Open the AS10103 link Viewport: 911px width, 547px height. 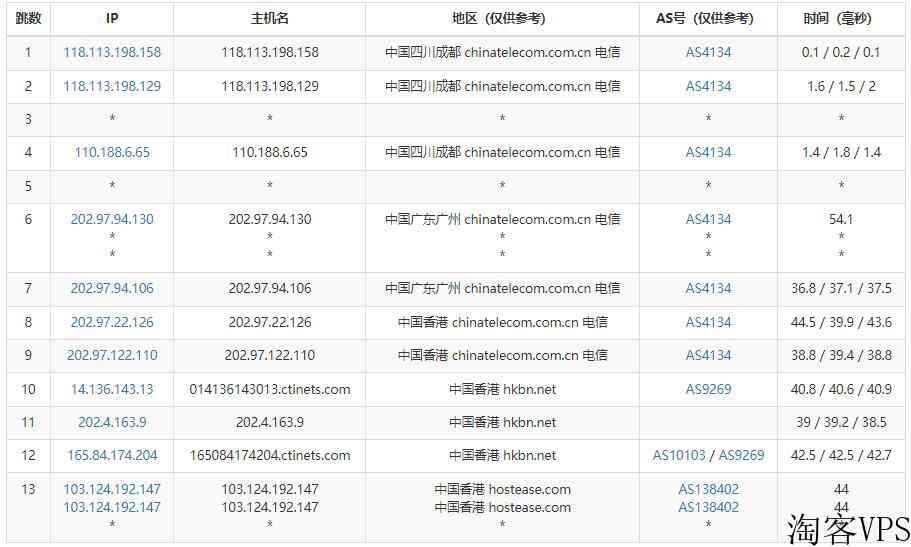click(679, 456)
